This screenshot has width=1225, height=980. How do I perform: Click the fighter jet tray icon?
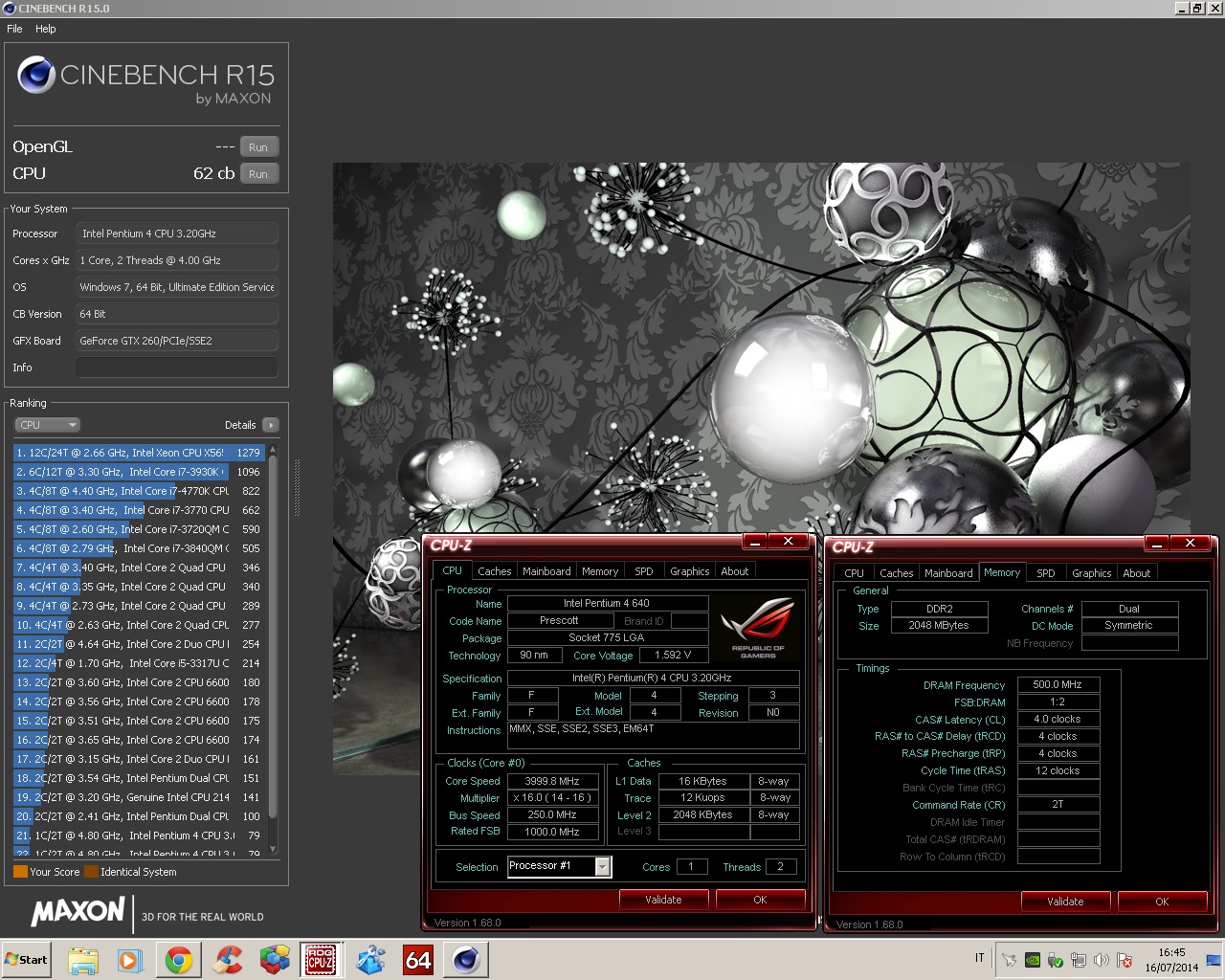(x=1009, y=960)
